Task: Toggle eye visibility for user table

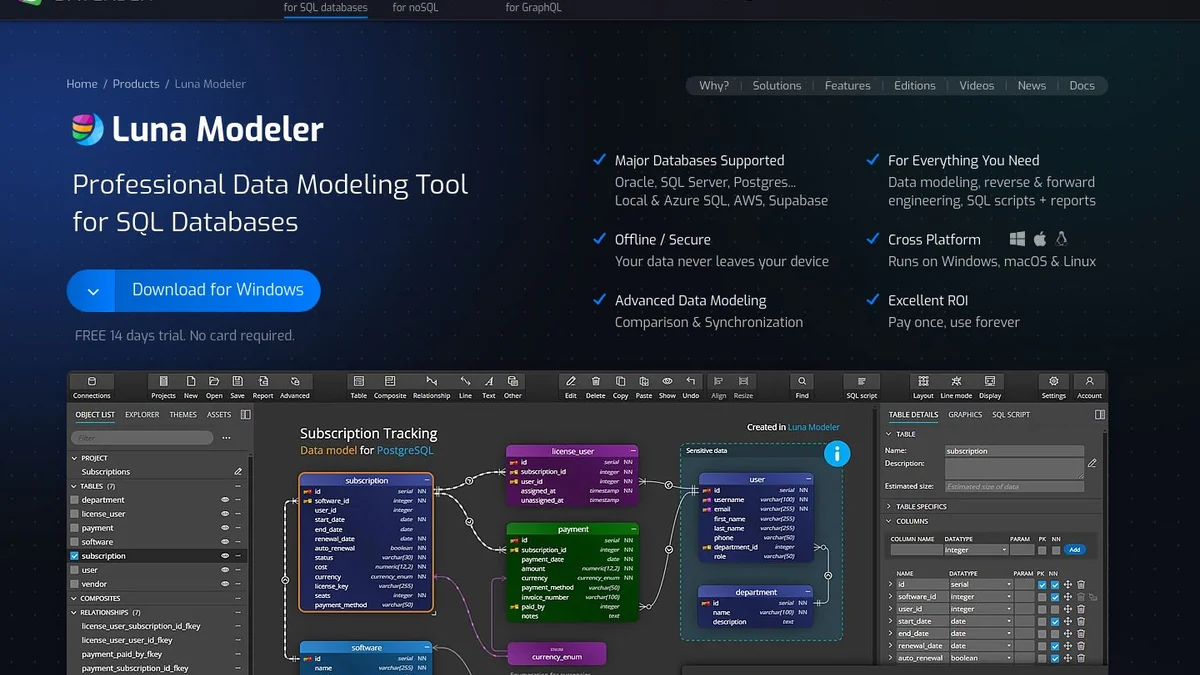Action: point(225,570)
